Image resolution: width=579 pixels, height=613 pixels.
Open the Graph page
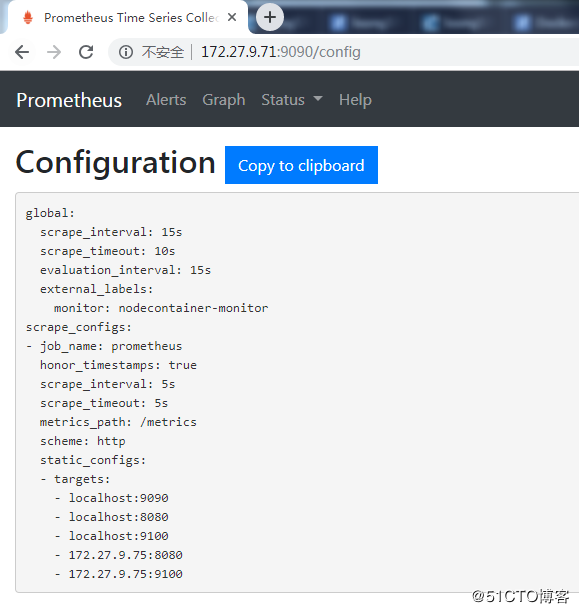click(224, 100)
